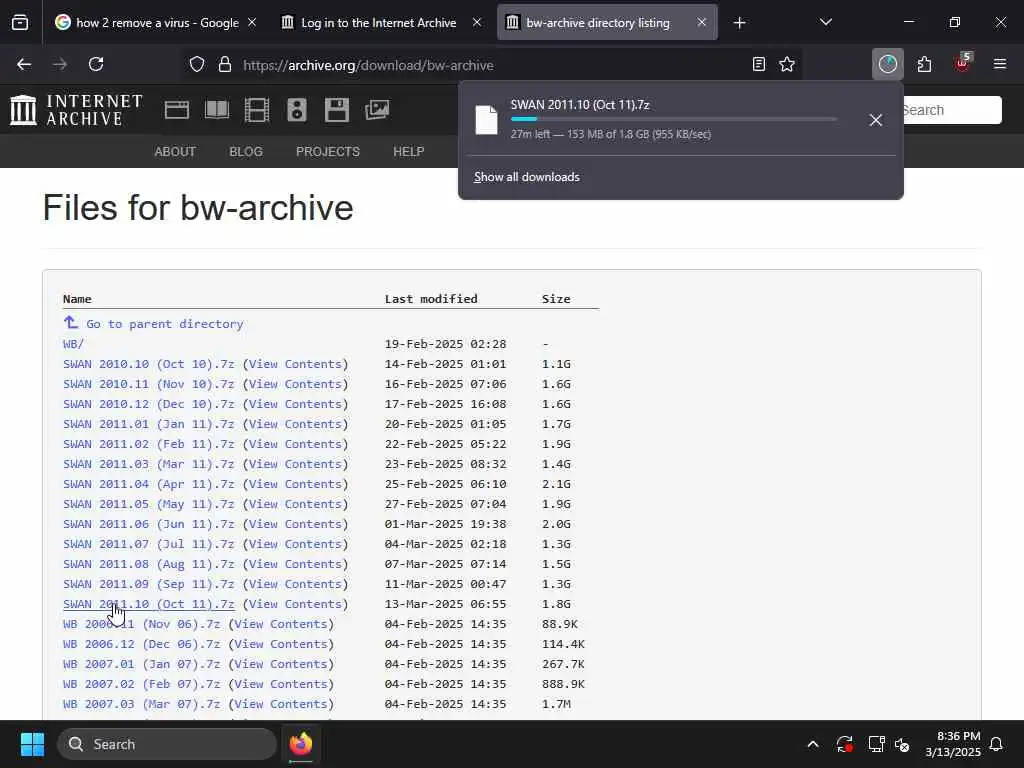
Task: Click the uBlock Origin extension icon
Action: pyautogui.click(x=962, y=63)
